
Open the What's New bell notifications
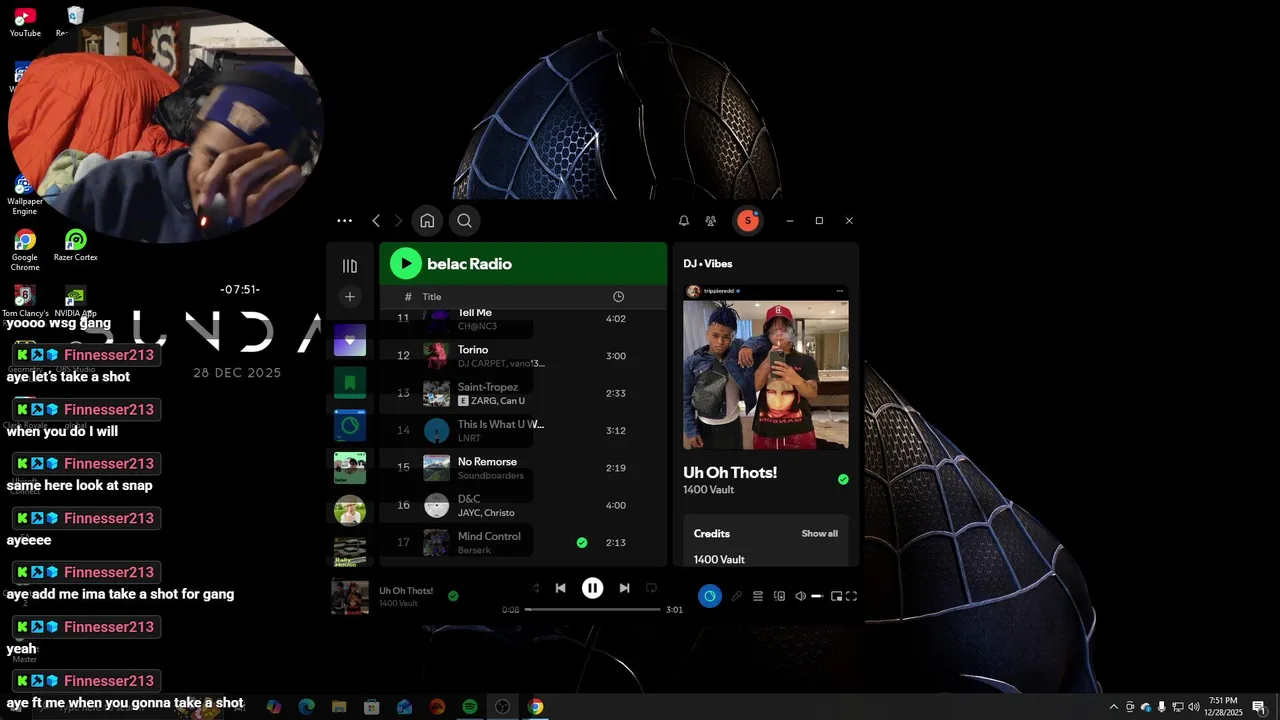click(x=684, y=221)
